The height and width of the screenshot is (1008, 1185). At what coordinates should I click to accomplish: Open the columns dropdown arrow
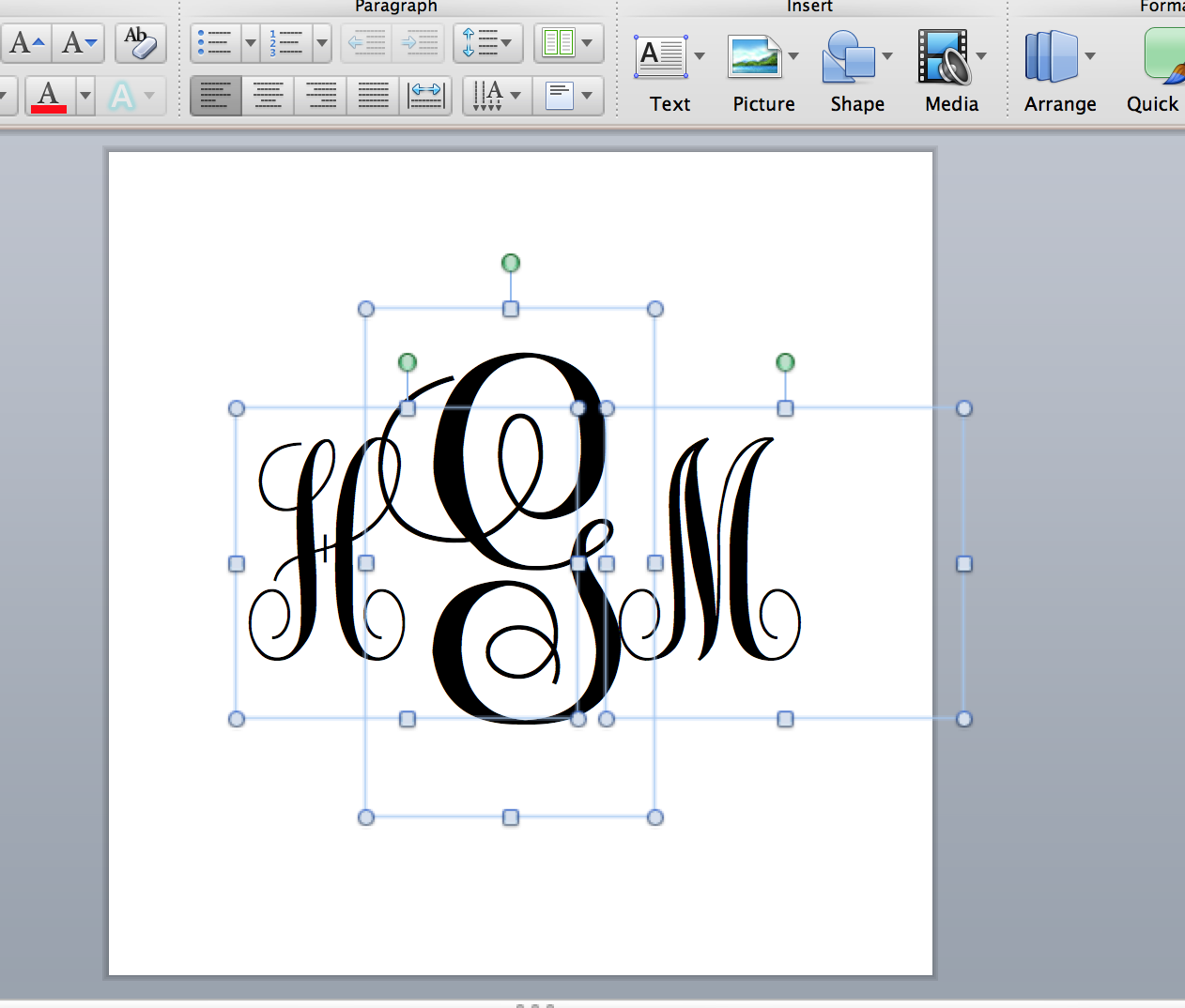point(587,43)
